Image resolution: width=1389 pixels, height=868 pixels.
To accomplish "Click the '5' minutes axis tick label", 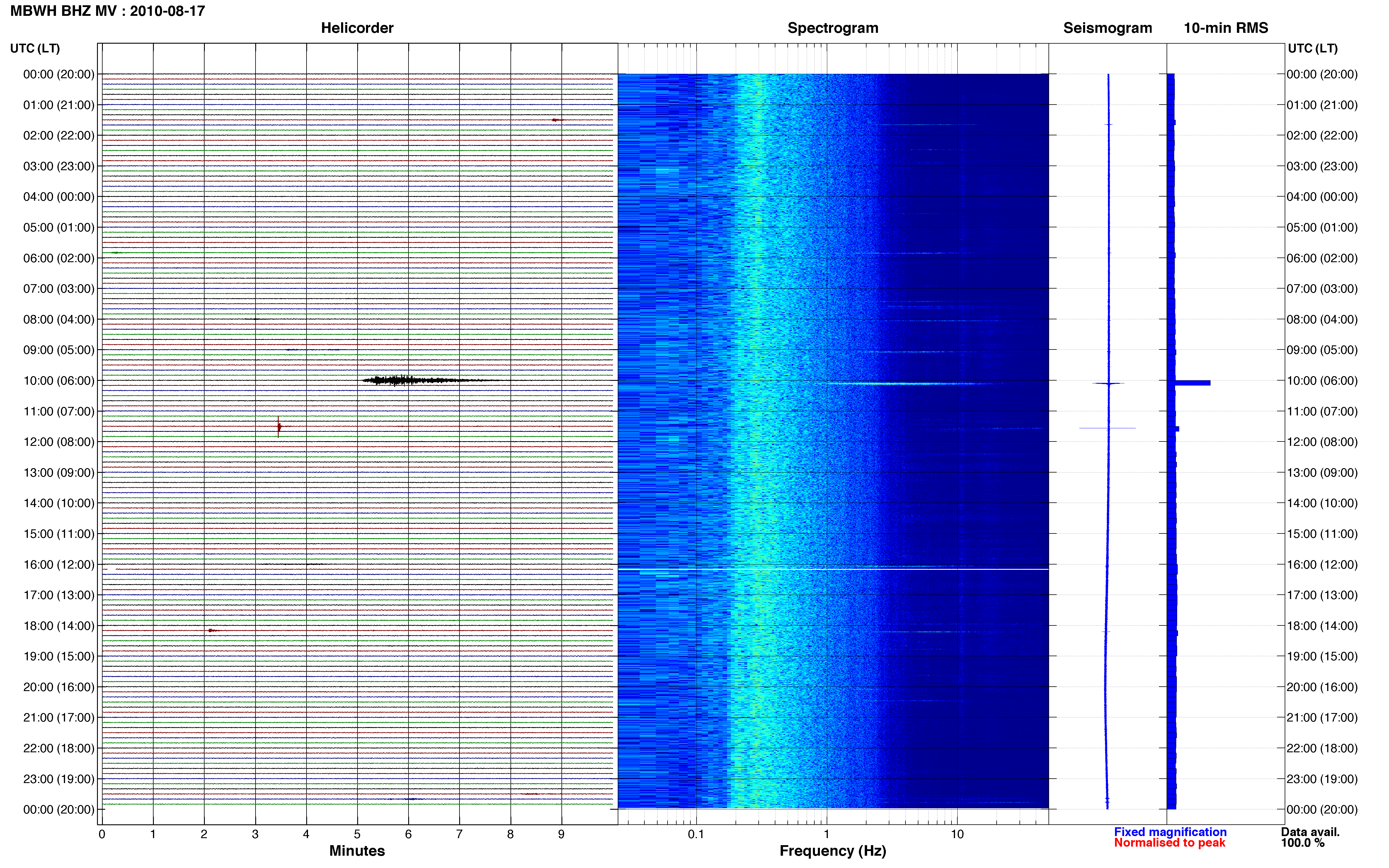I will pos(357,834).
